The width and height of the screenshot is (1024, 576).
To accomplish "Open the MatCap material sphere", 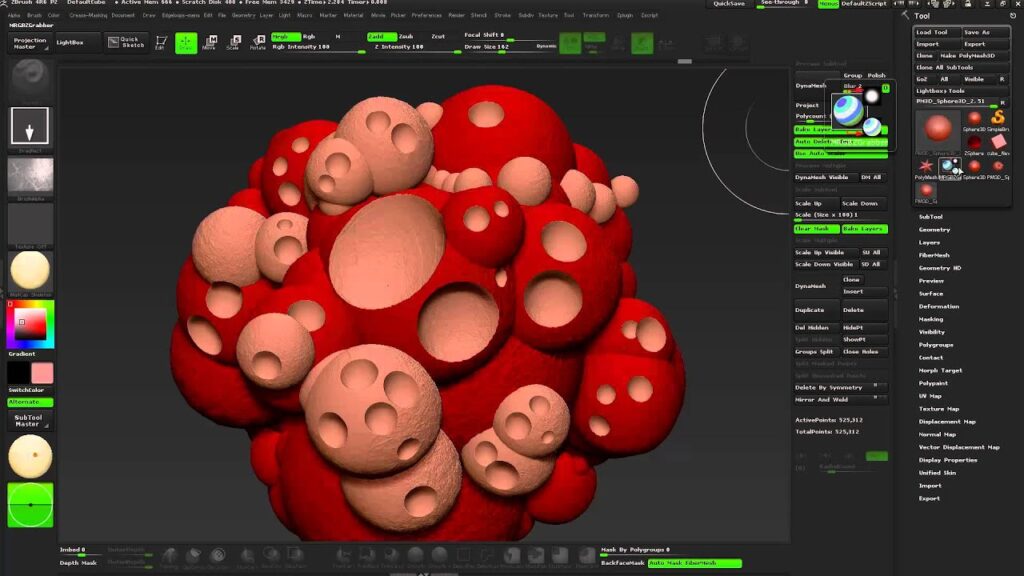I will pos(30,270).
